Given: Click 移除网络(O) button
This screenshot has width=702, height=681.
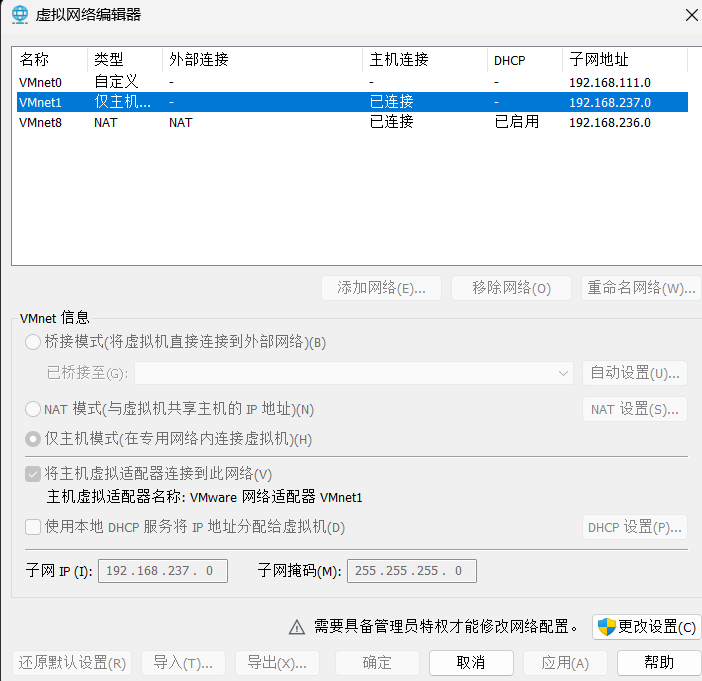Looking at the screenshot, I should coord(511,288).
